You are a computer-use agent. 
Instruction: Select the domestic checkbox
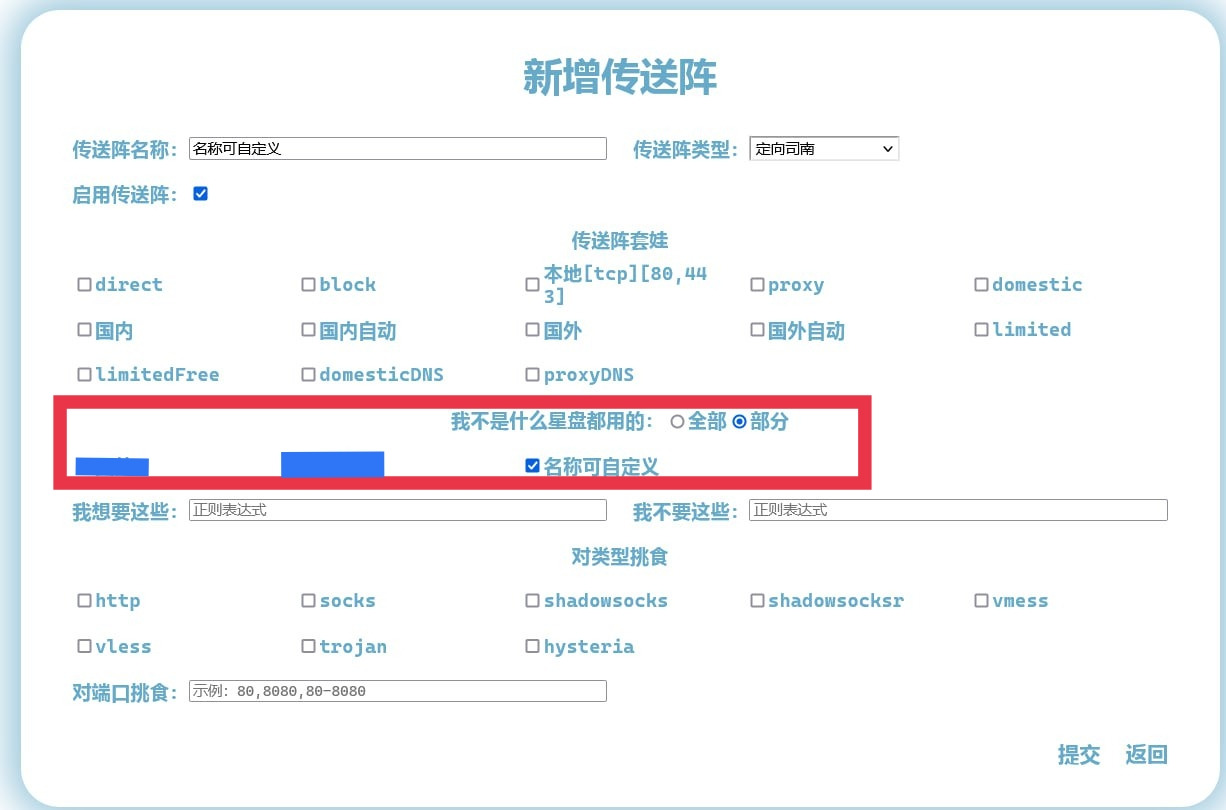click(982, 285)
